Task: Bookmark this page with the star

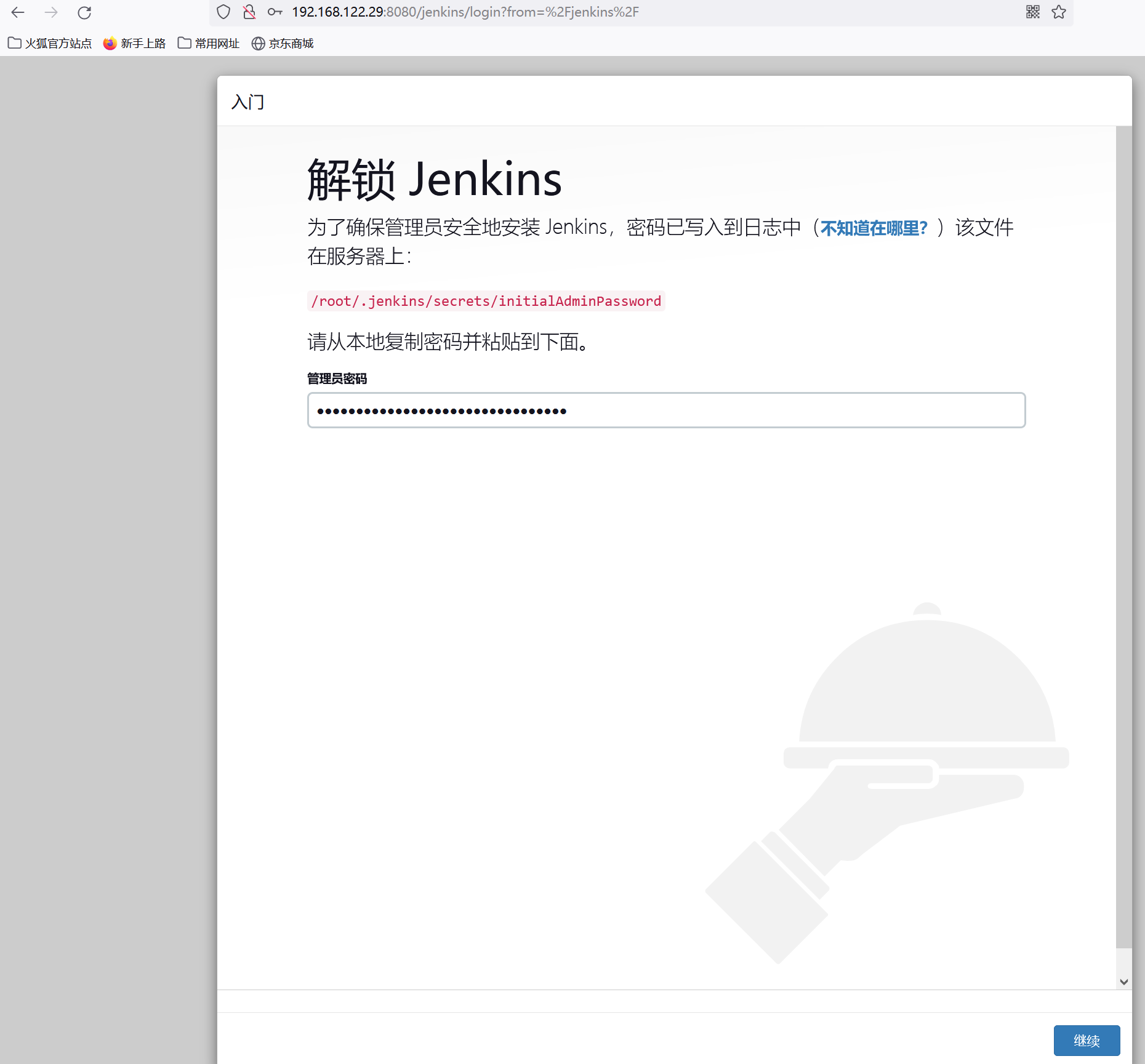Action: pos(1059,12)
